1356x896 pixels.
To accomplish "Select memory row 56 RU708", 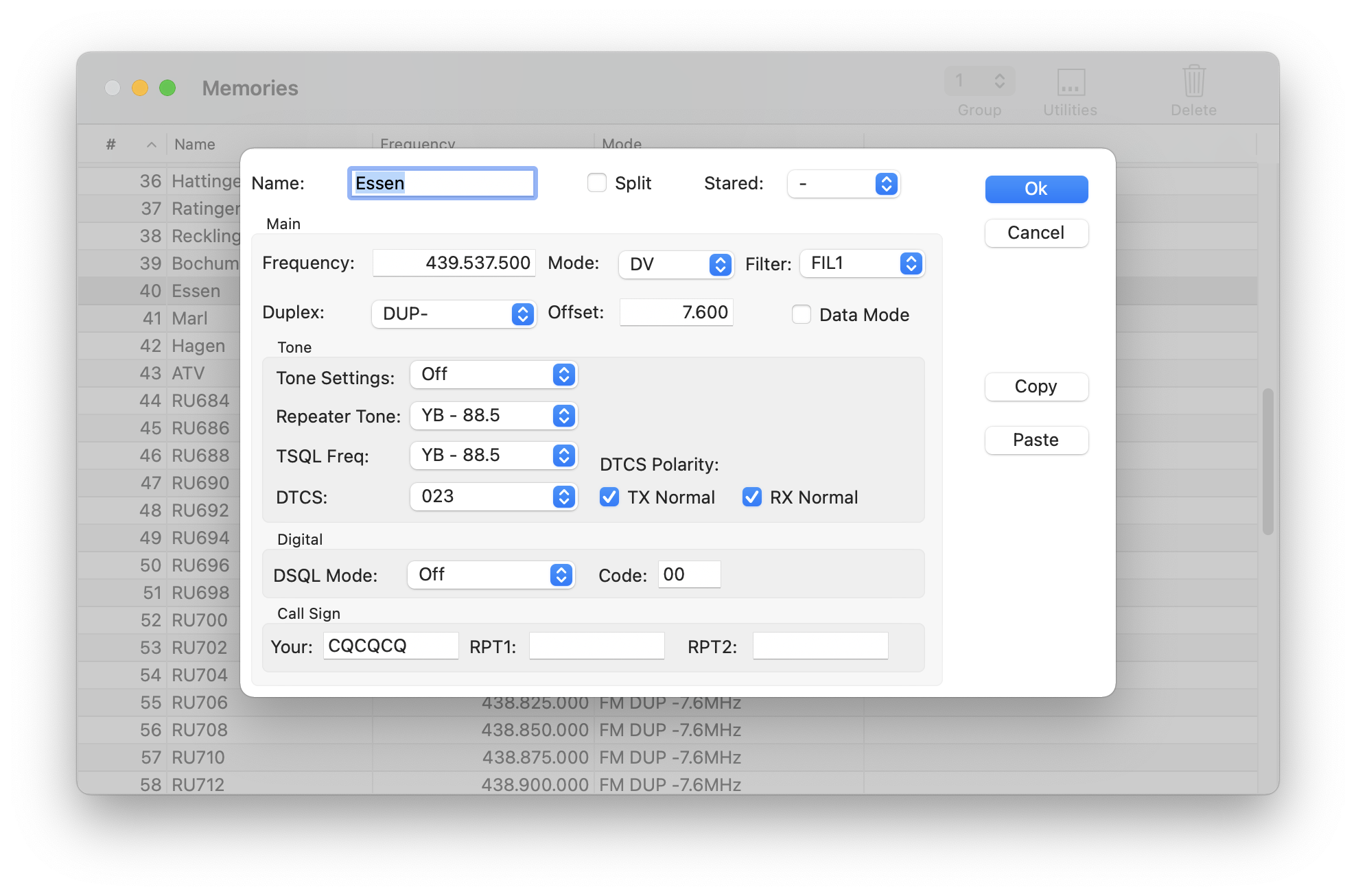I will tap(667, 730).
